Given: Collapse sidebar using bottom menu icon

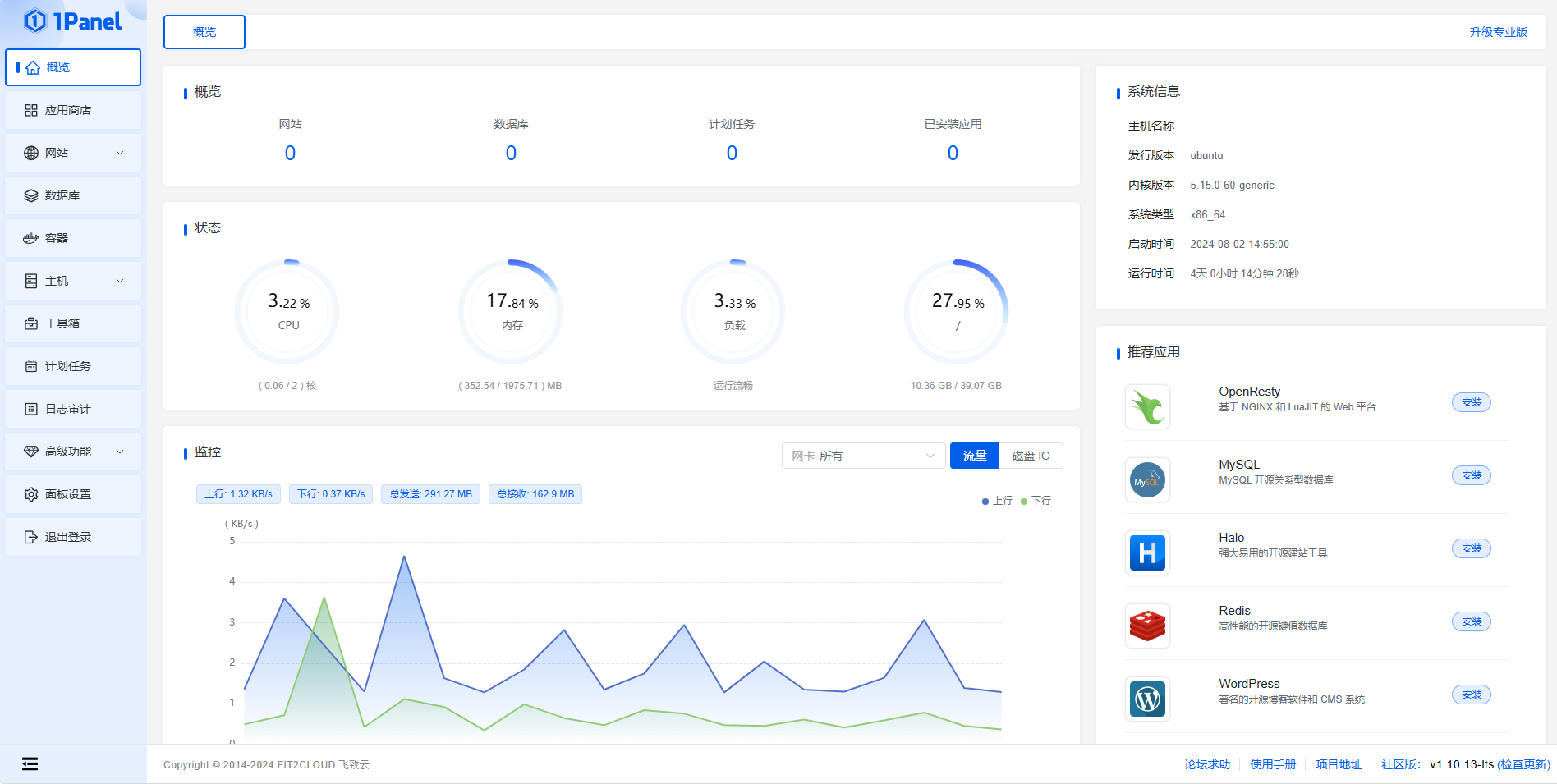Looking at the screenshot, I should [30, 764].
